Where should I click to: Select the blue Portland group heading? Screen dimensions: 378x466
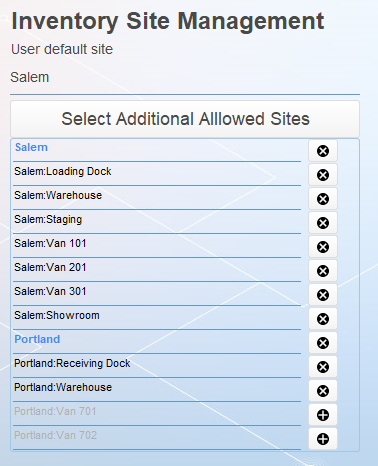(x=37, y=339)
